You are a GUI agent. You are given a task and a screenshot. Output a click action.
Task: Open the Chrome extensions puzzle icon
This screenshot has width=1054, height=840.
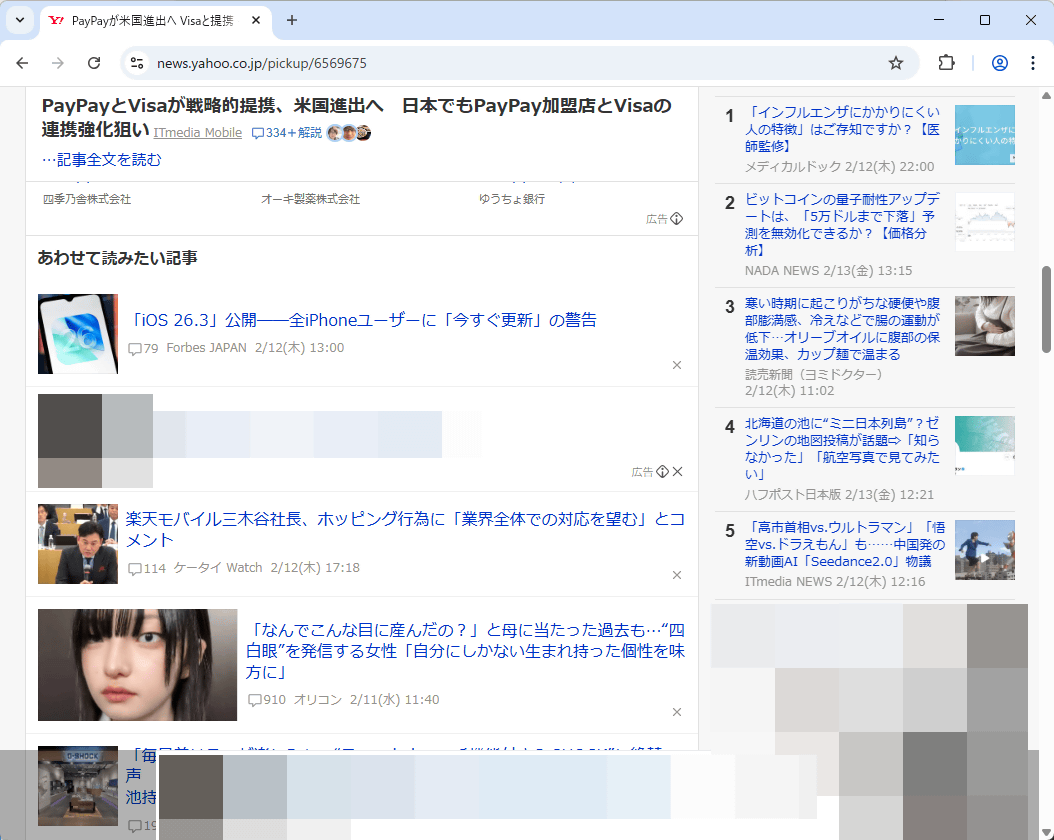(x=946, y=63)
